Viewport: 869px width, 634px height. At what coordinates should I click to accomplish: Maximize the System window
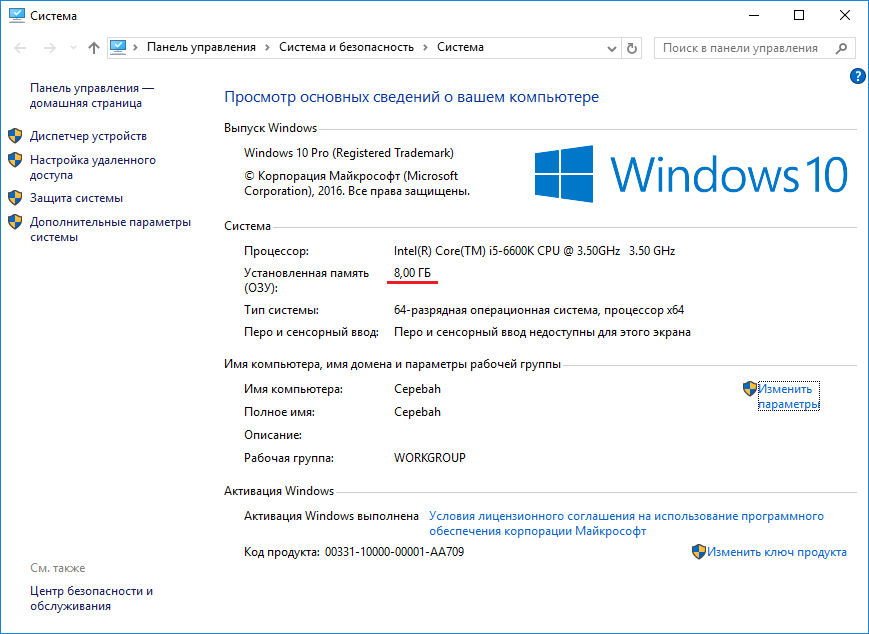[x=799, y=16]
